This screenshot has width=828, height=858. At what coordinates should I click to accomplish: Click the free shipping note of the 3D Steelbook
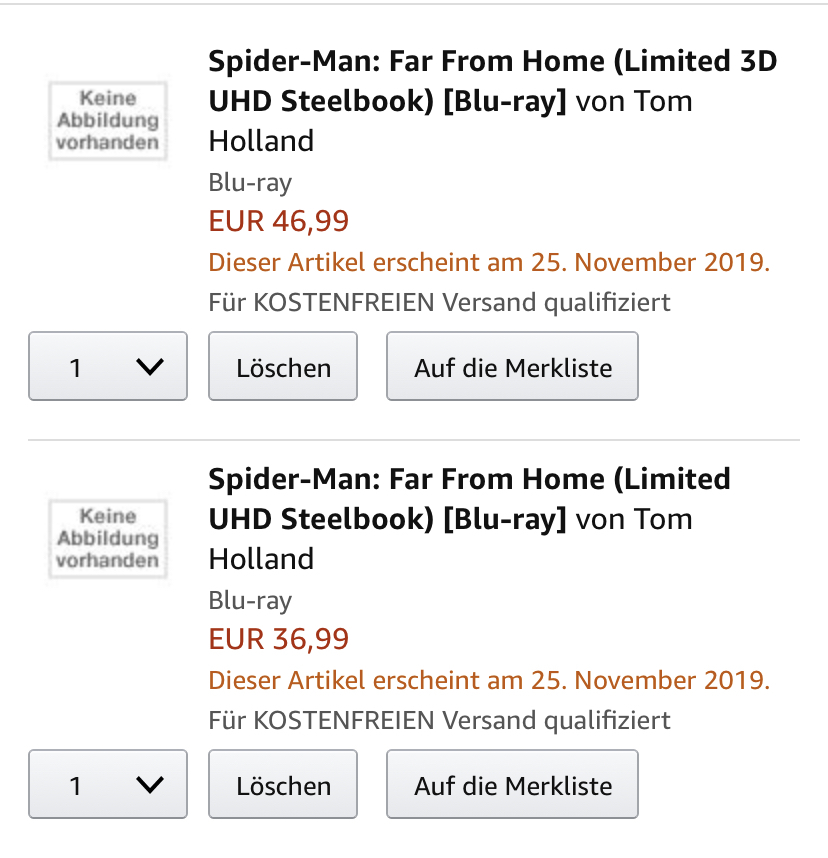point(439,302)
